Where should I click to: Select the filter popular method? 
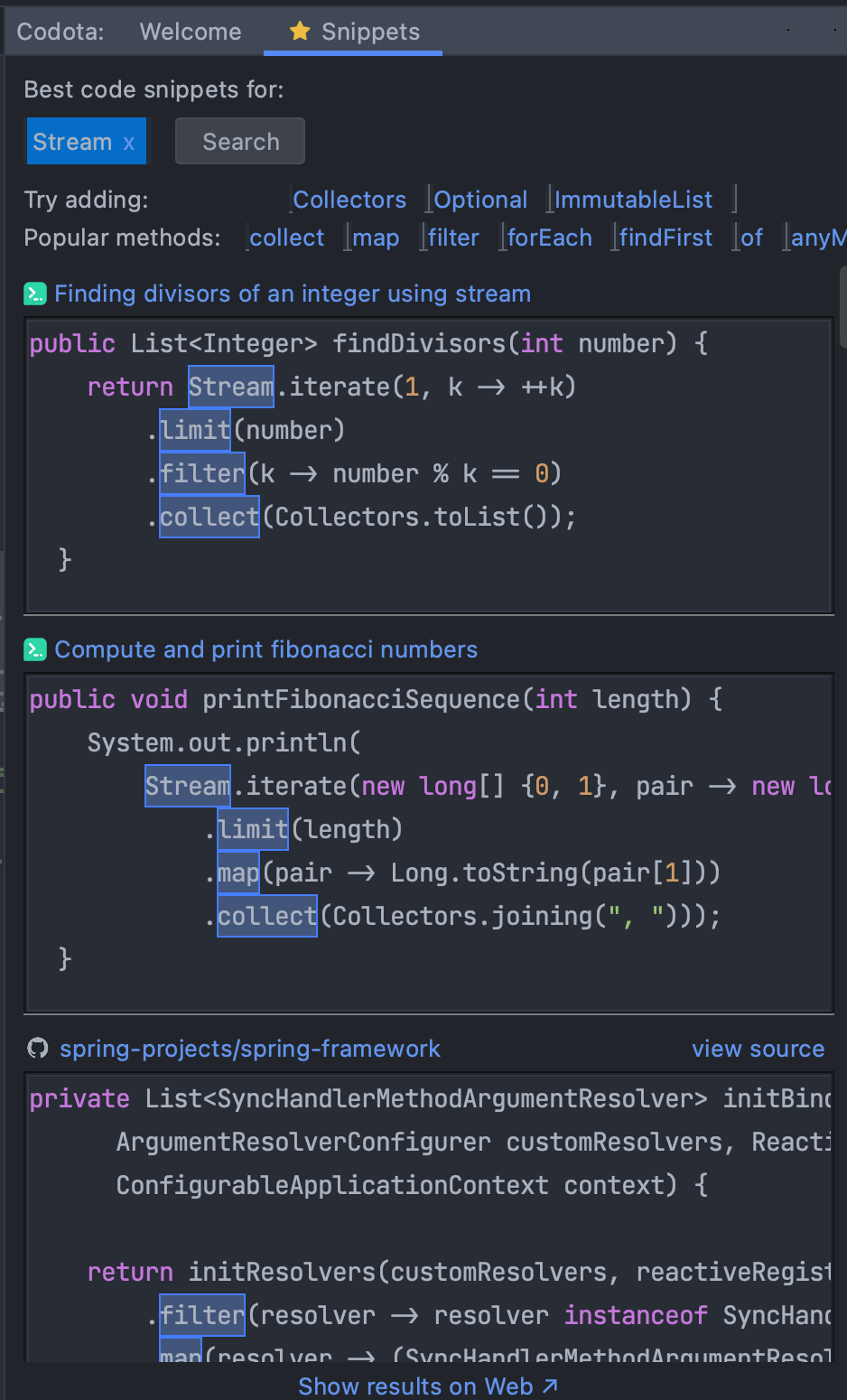click(453, 238)
